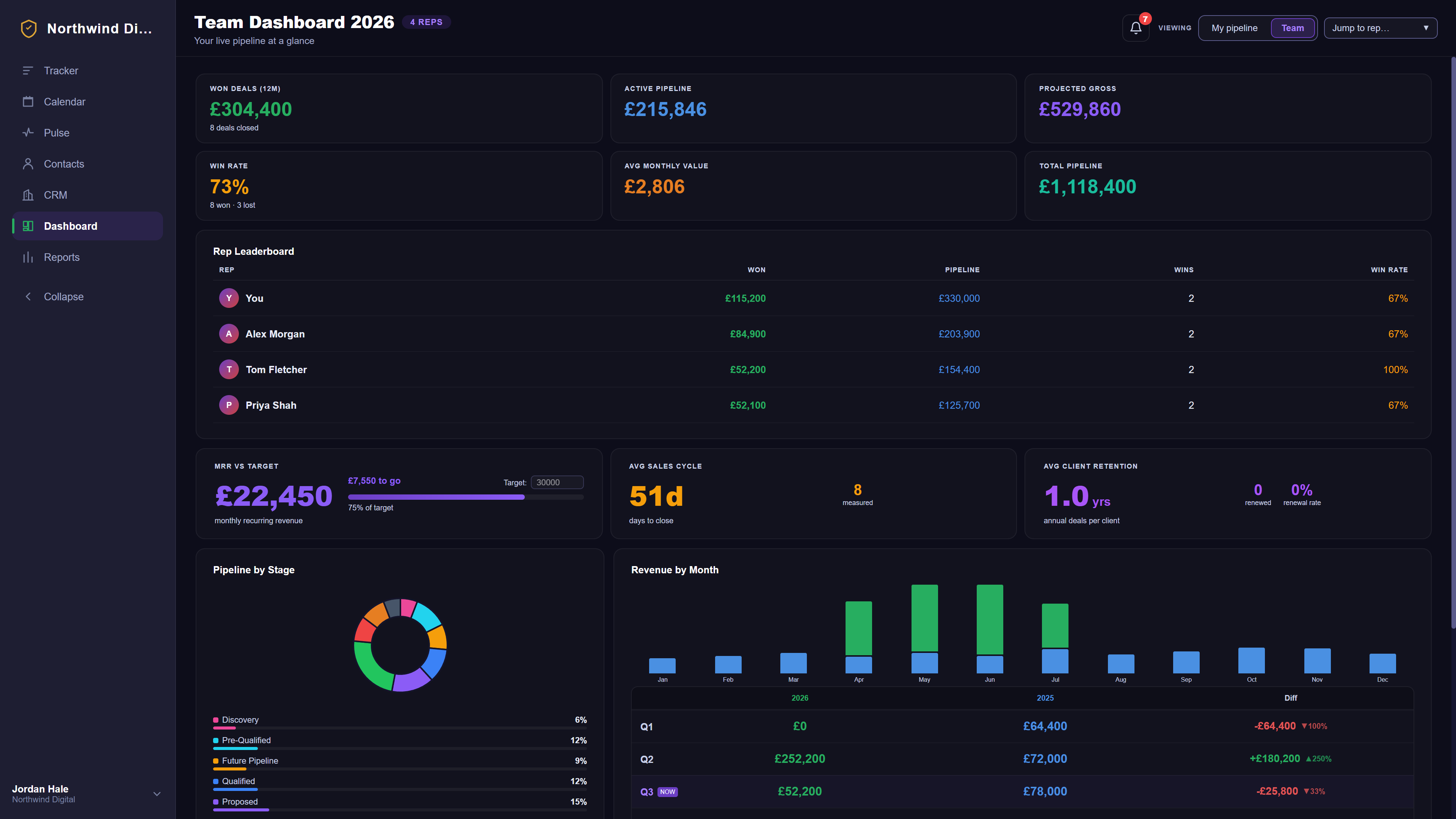Open the Pulse section

88,133
